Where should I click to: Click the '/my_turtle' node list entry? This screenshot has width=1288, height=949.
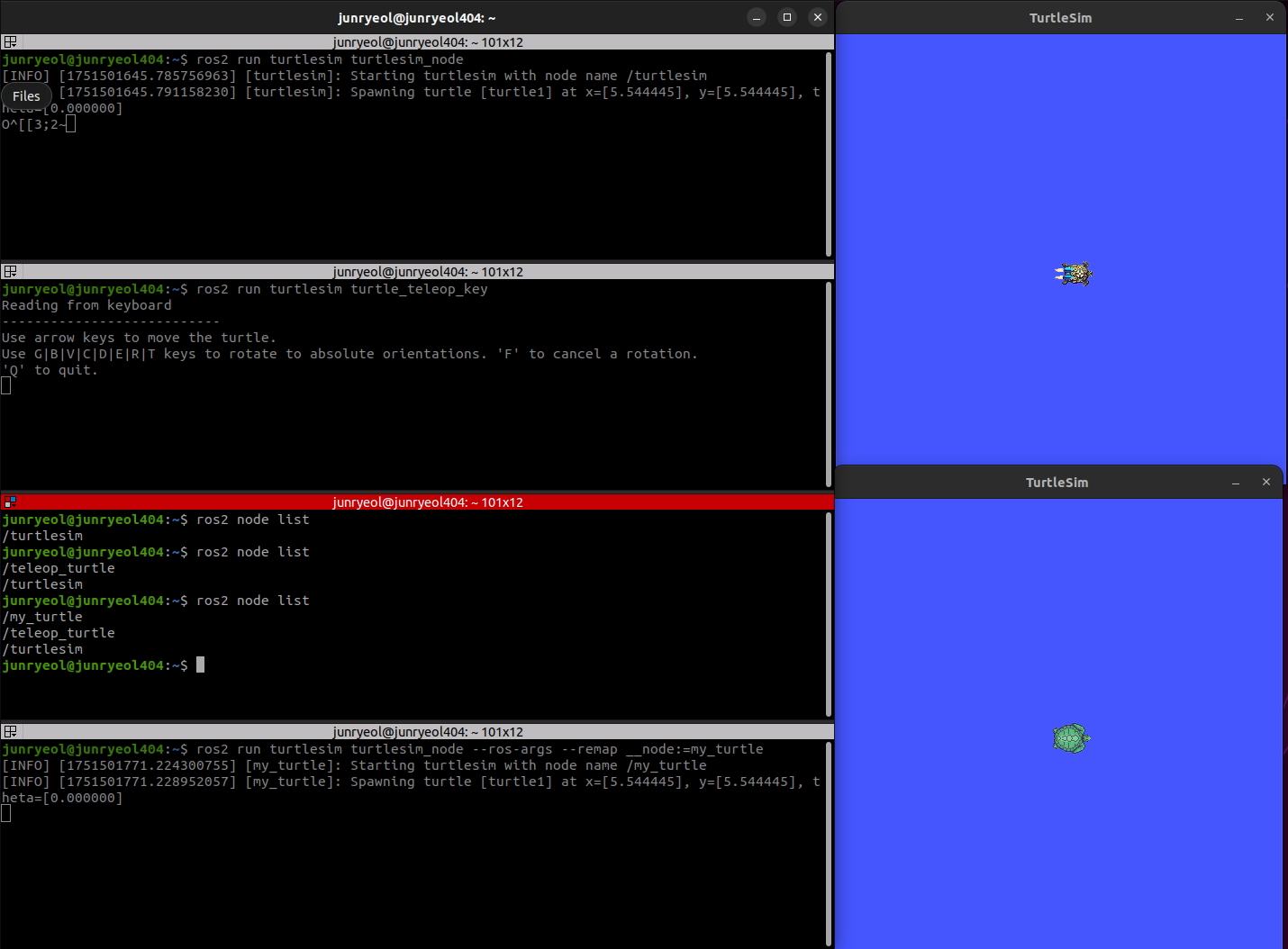click(x=42, y=617)
